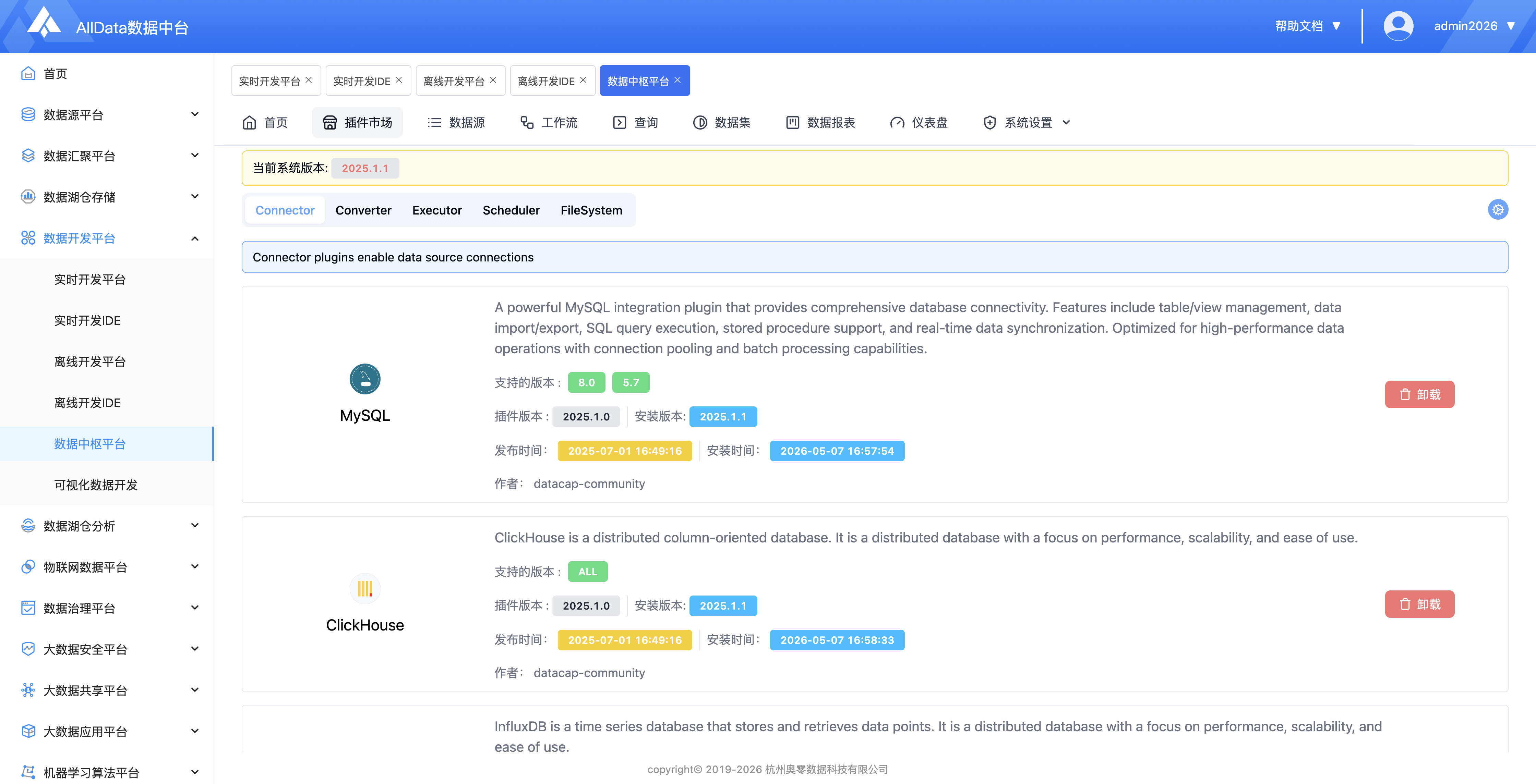This screenshot has width=1536, height=784.
Task: Open 离线开发平台 in the sidebar
Action: 107,362
